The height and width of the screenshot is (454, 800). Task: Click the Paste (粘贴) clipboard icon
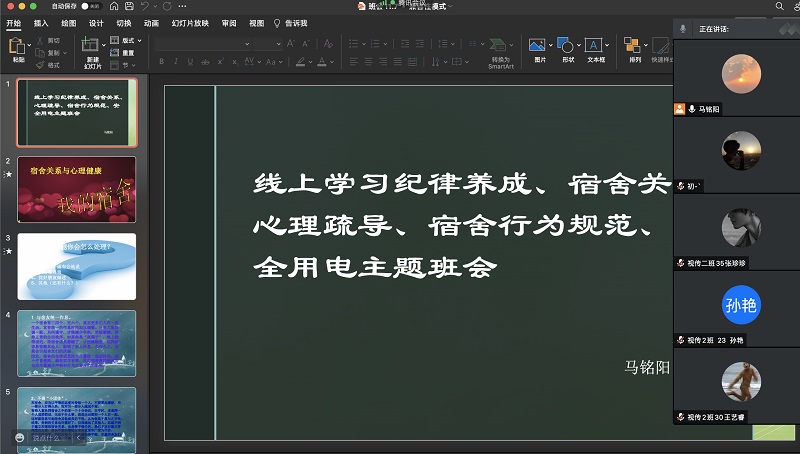pyautogui.click(x=18, y=46)
